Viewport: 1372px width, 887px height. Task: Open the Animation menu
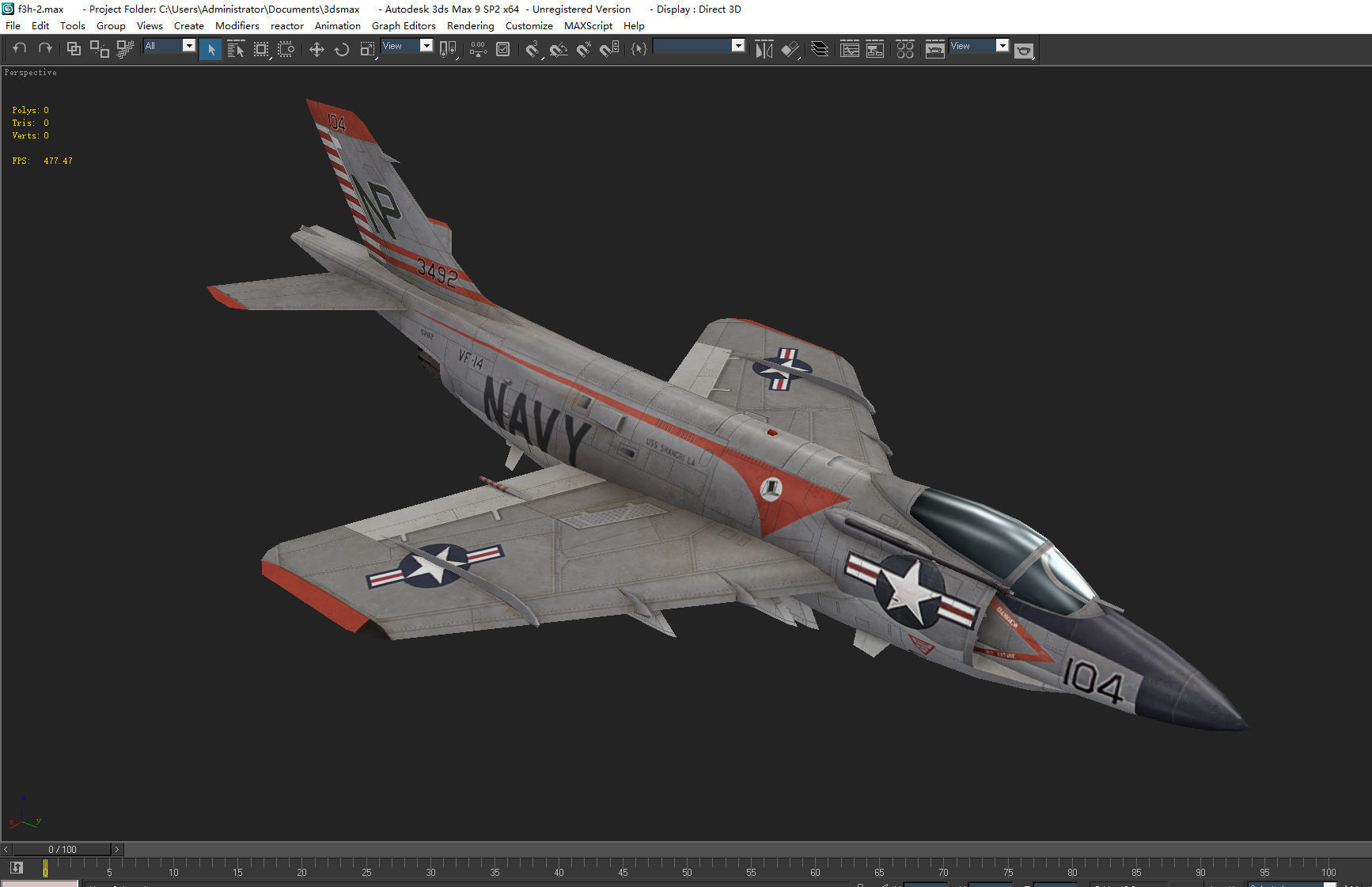click(x=338, y=25)
